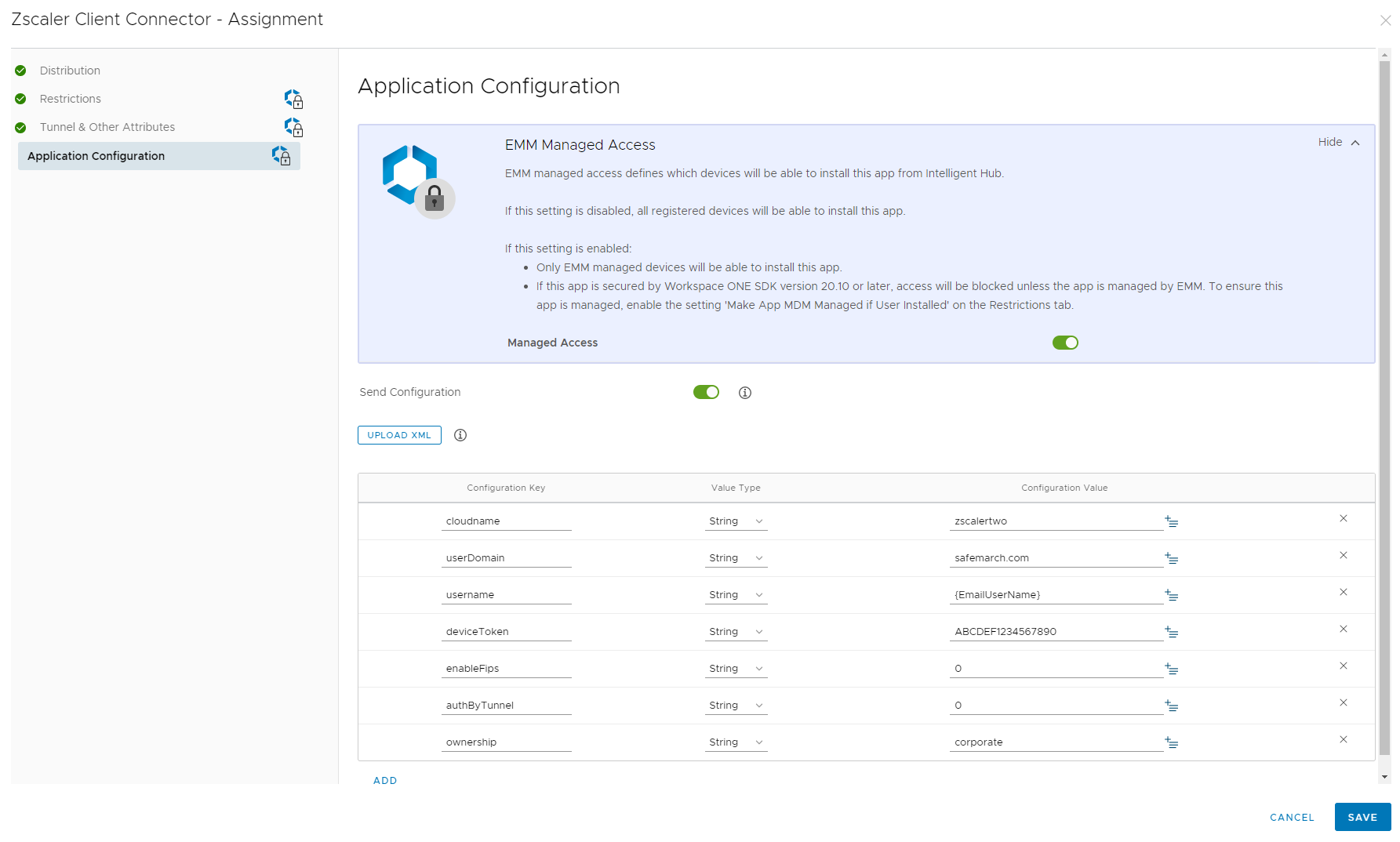Click ADD to create a new configuration row
Viewport: 1400px width, 842px height.
tap(385, 780)
